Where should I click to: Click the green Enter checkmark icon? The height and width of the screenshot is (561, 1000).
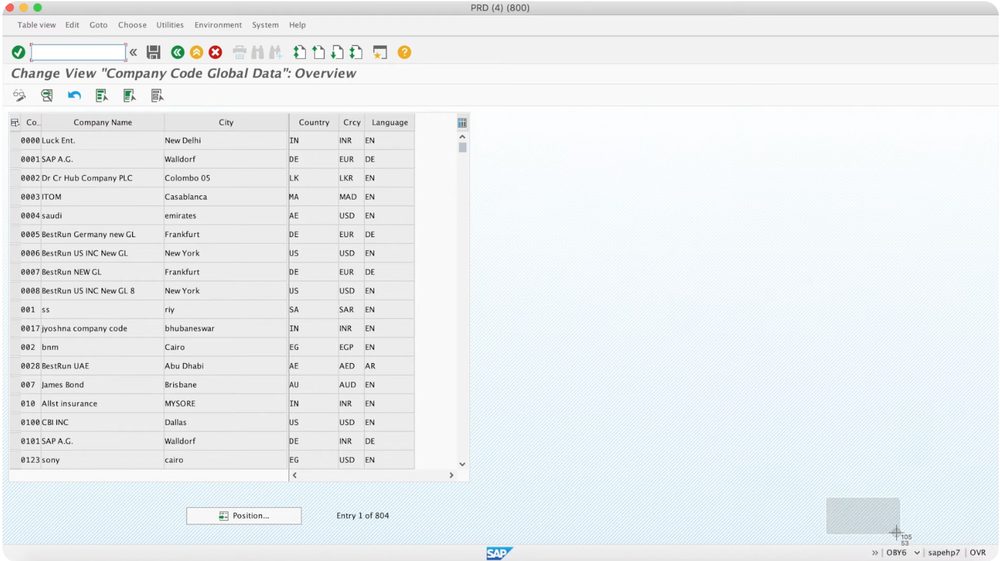18,52
